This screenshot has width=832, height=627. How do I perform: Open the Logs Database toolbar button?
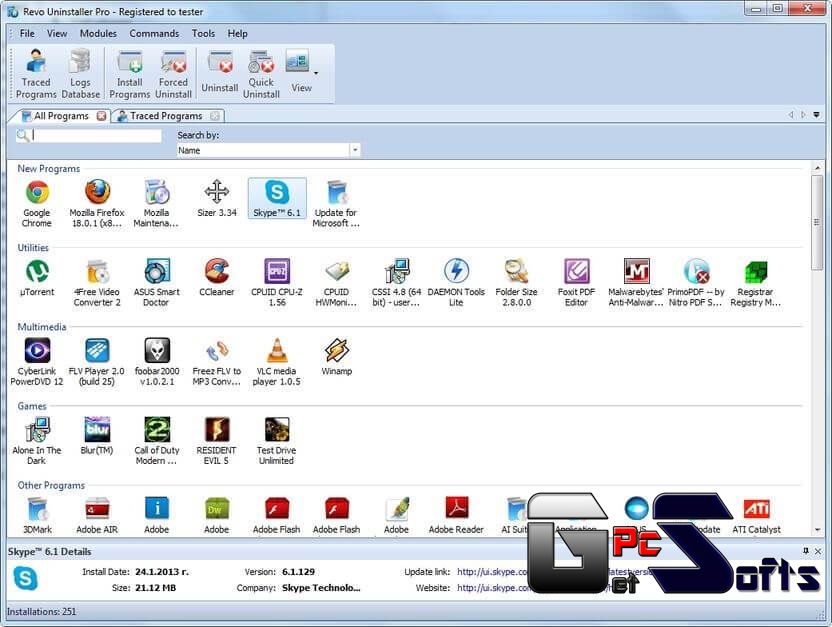[x=80, y=74]
